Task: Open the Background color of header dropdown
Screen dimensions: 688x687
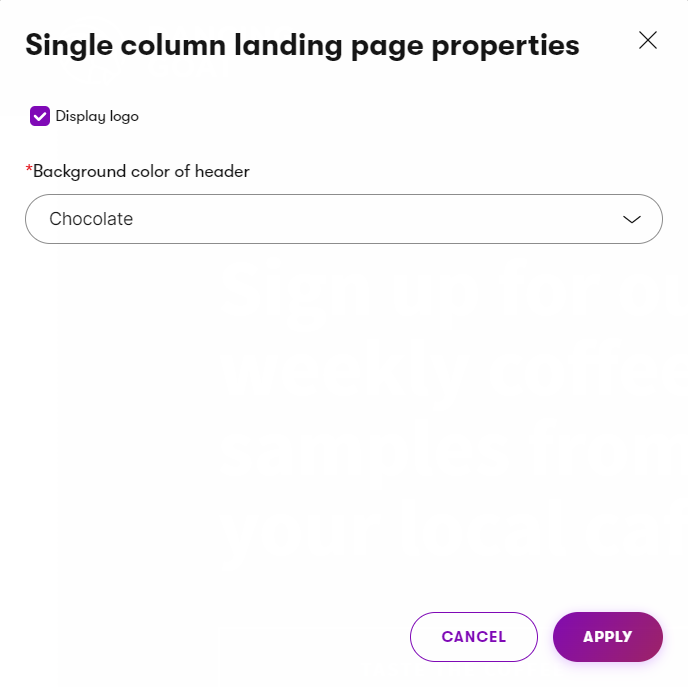Action: coord(343,219)
